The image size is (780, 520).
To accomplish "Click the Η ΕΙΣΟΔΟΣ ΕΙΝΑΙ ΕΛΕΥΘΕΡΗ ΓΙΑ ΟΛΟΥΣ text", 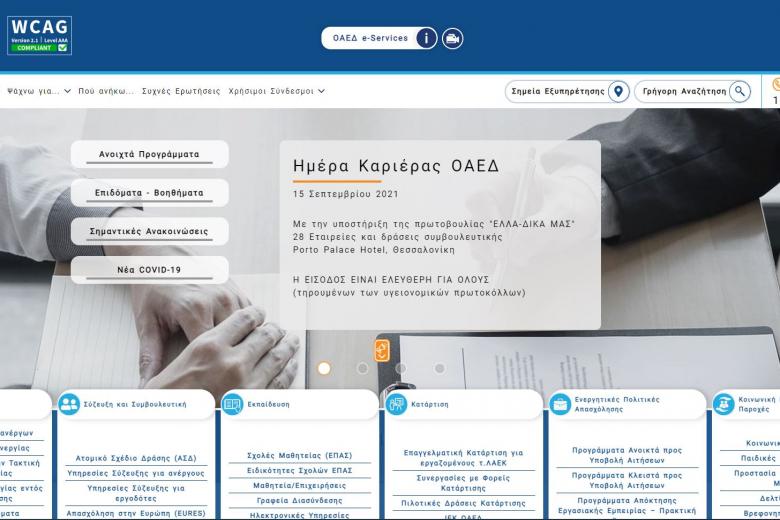I will pyautogui.click(x=391, y=280).
